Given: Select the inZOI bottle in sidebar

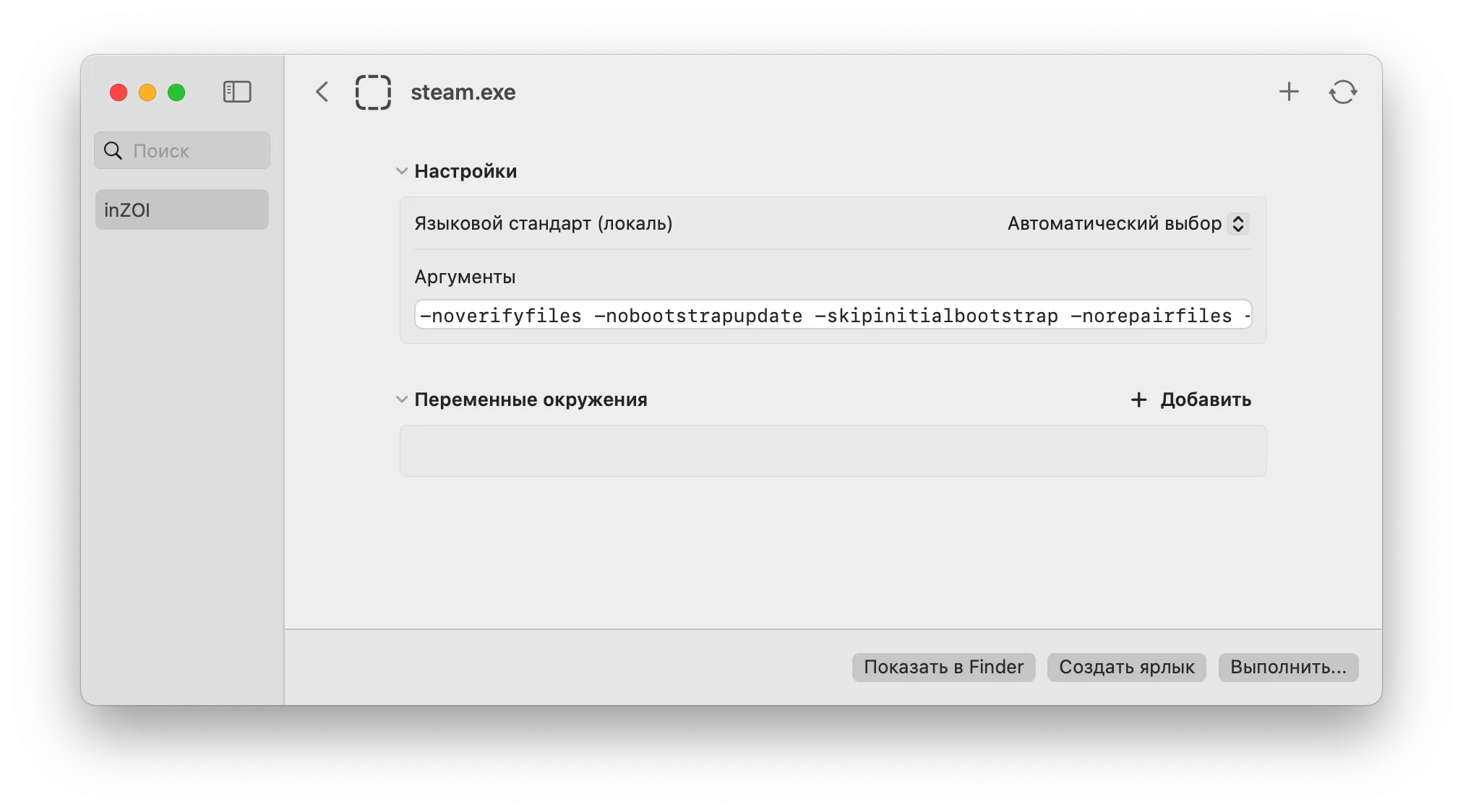Looking at the screenshot, I should 182,210.
